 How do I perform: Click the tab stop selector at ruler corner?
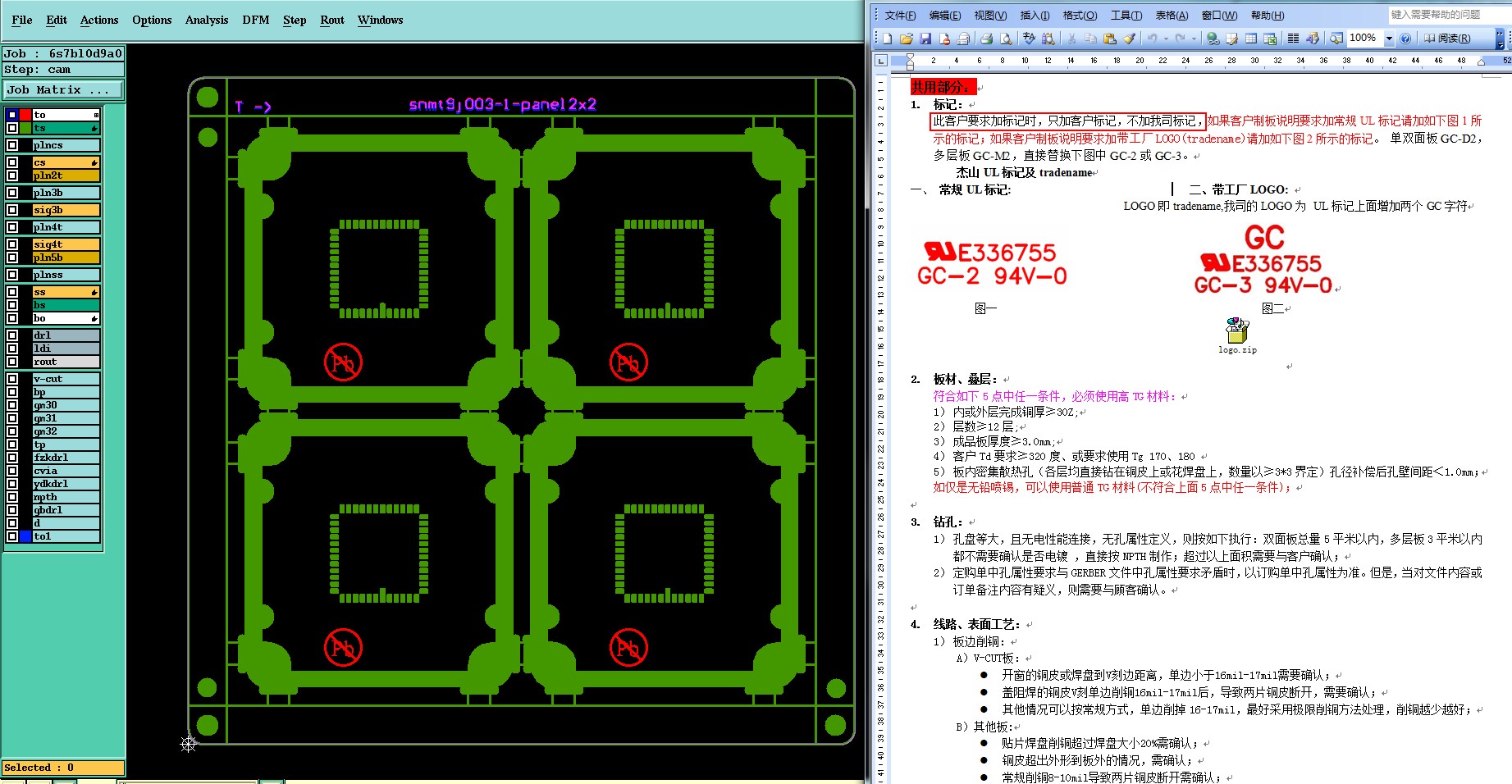click(x=881, y=61)
